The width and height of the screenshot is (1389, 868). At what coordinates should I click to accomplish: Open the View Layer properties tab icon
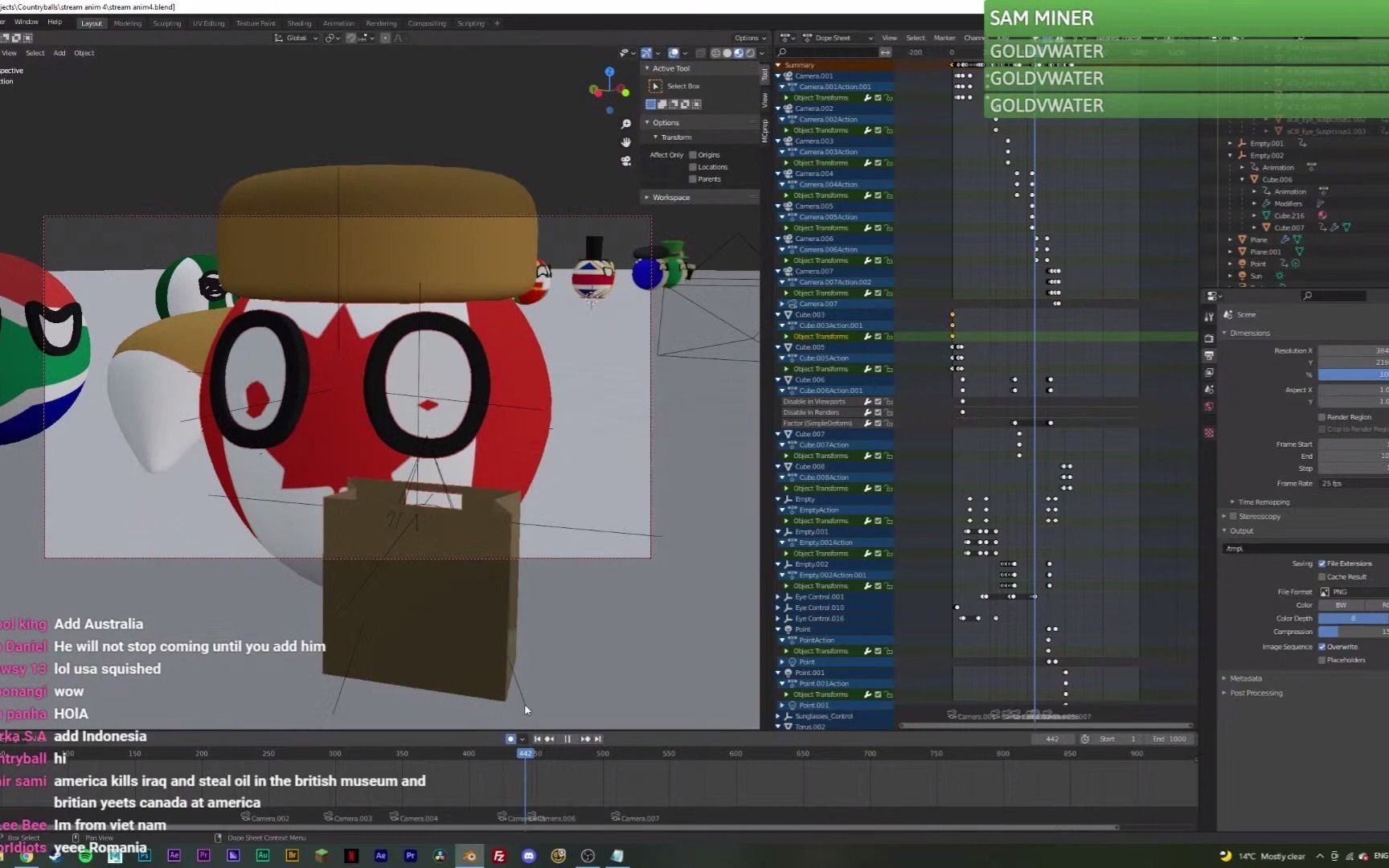tap(1209, 372)
